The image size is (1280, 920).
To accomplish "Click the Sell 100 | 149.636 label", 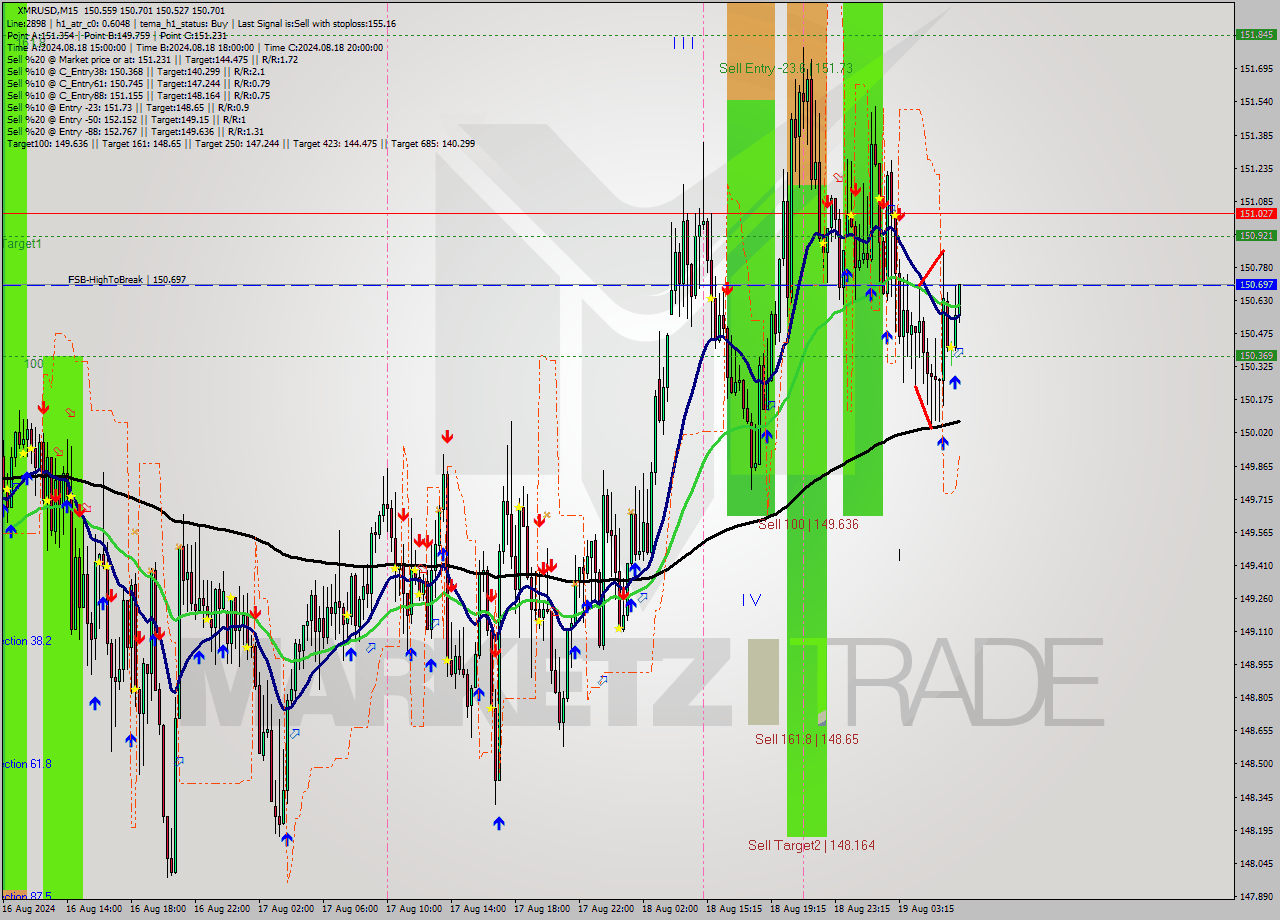I will coord(808,524).
